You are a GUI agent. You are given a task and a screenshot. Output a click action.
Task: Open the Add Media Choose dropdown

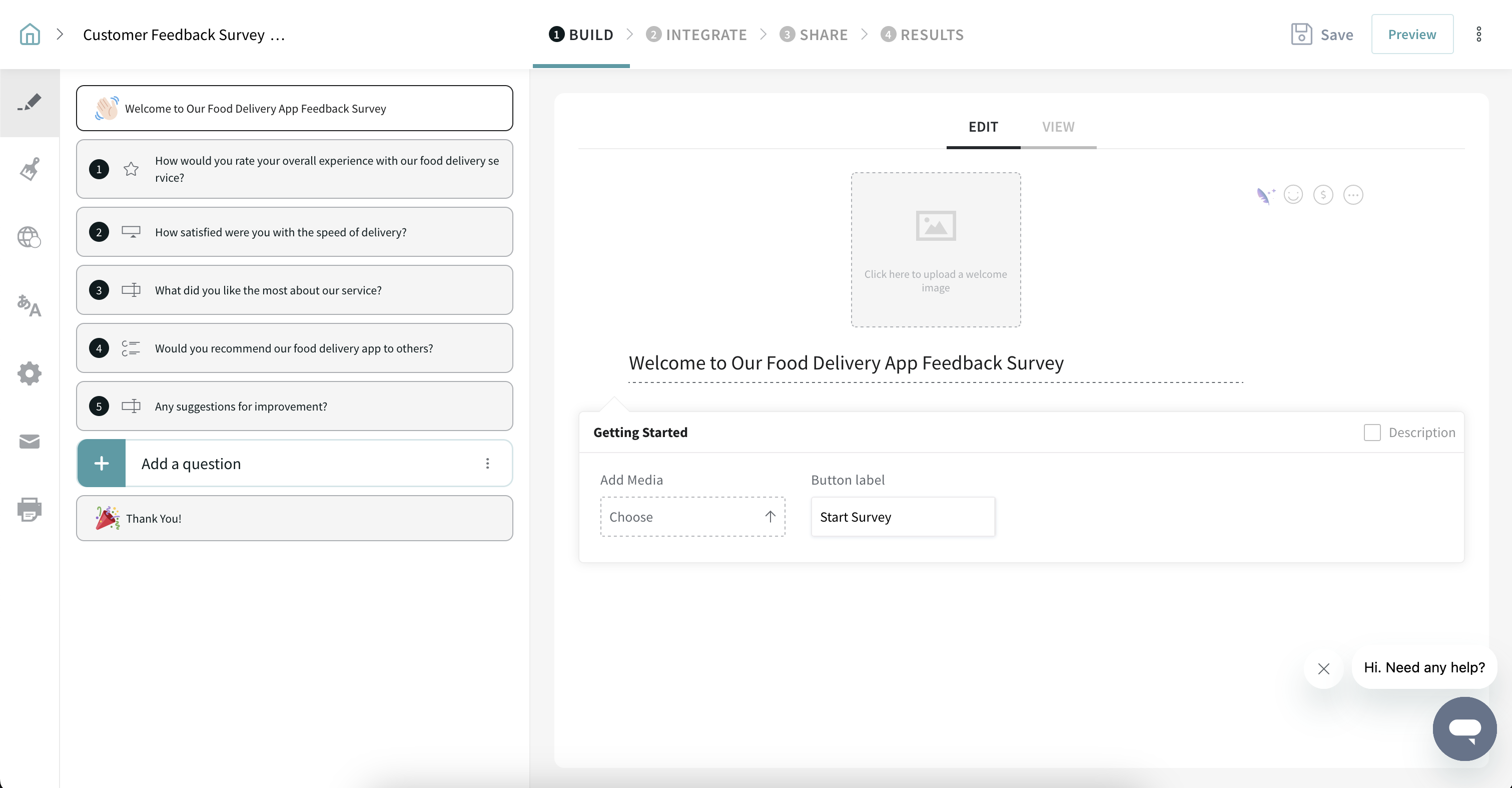pos(692,517)
